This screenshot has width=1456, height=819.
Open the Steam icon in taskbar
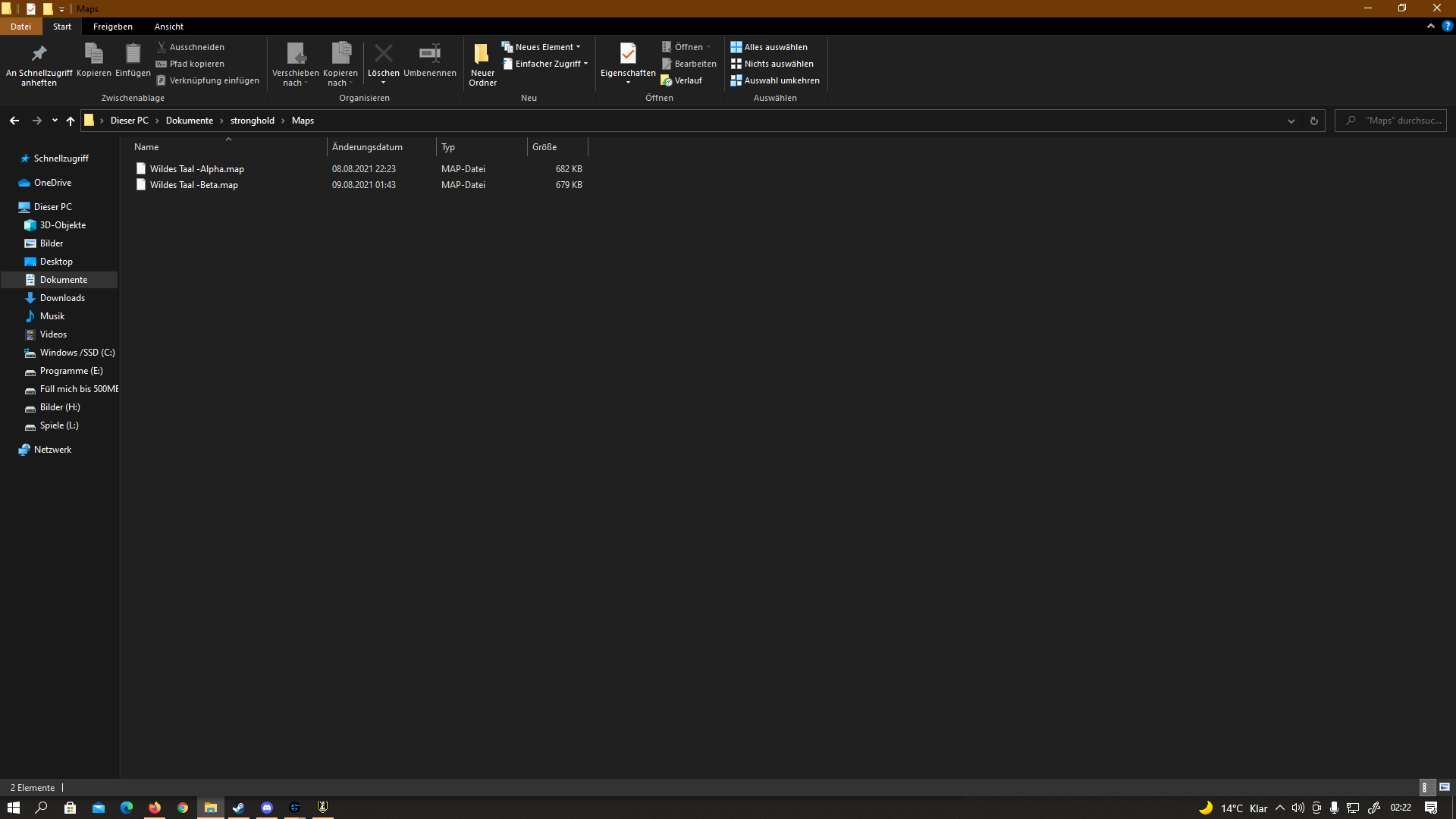(239, 808)
